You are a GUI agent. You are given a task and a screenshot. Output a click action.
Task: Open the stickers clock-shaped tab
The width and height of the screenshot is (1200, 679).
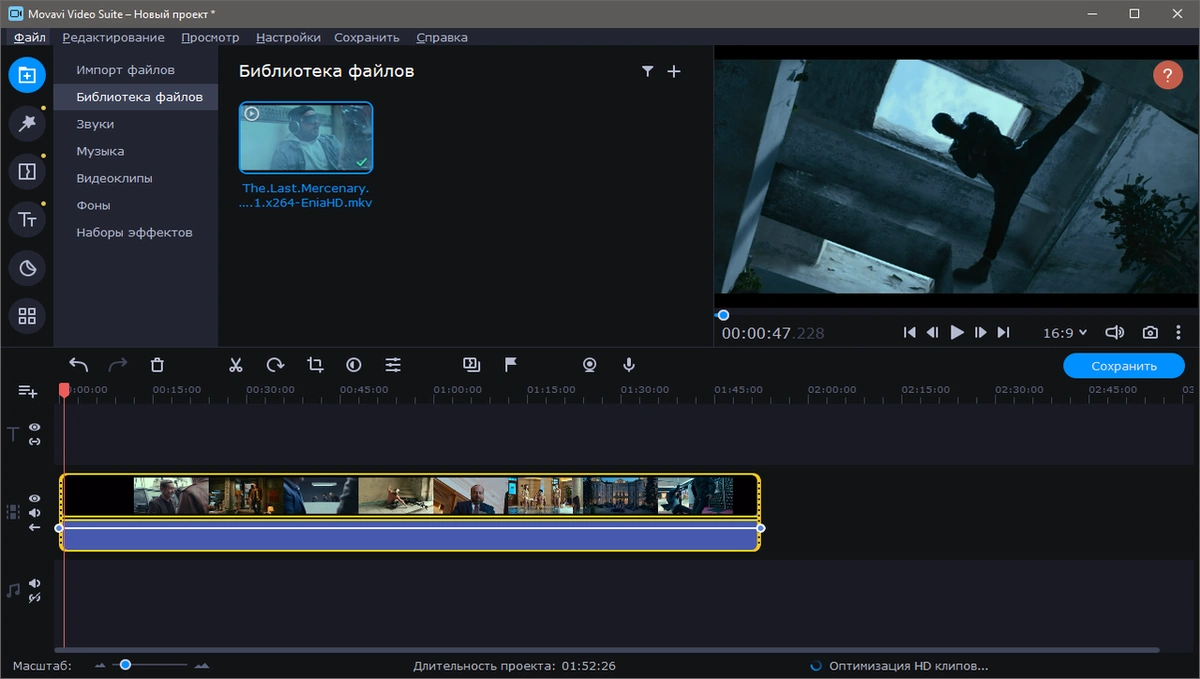pyautogui.click(x=27, y=268)
